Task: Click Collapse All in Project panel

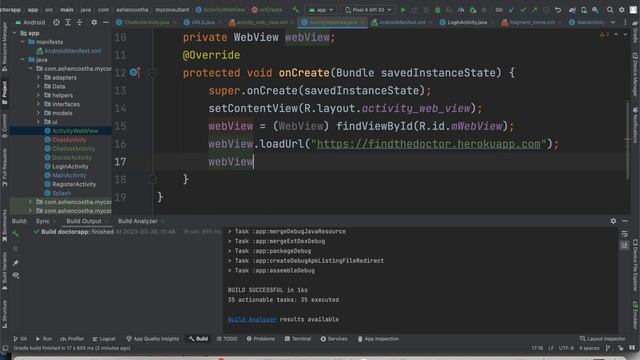Action: (x=80, y=22)
